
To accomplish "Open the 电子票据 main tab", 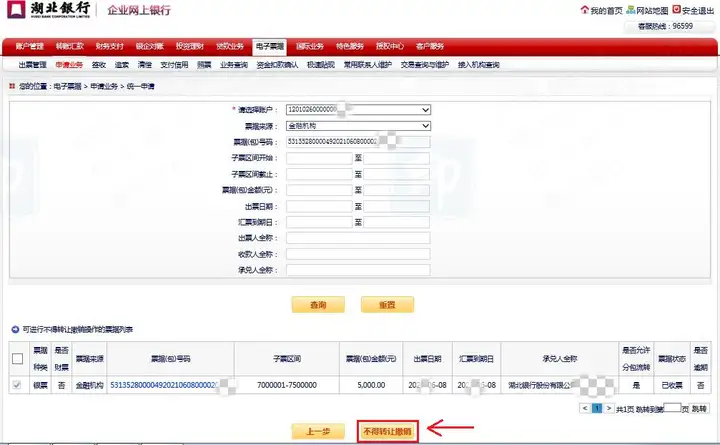I will click(x=268, y=46).
